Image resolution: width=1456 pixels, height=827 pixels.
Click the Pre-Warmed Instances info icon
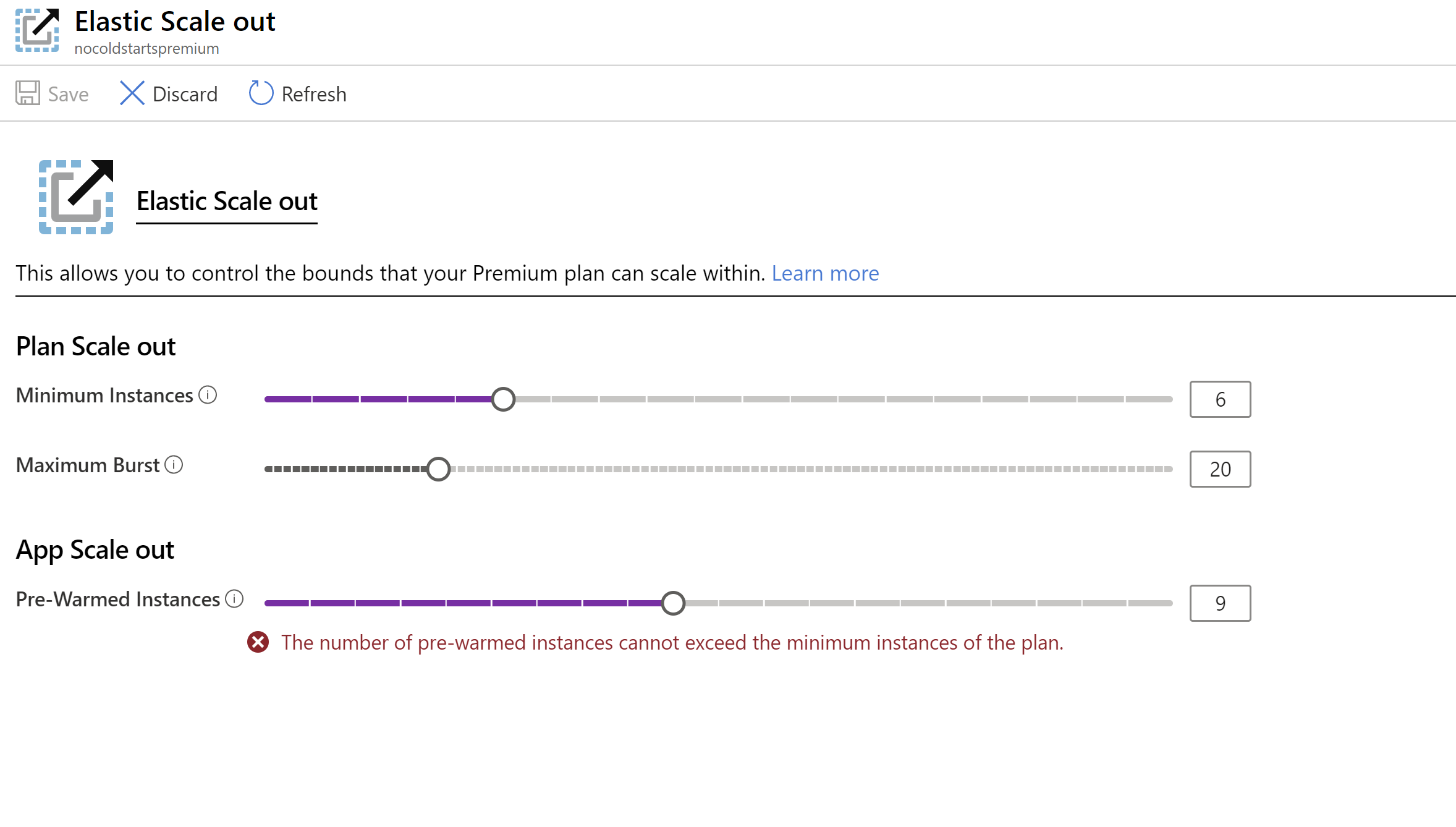(x=234, y=599)
